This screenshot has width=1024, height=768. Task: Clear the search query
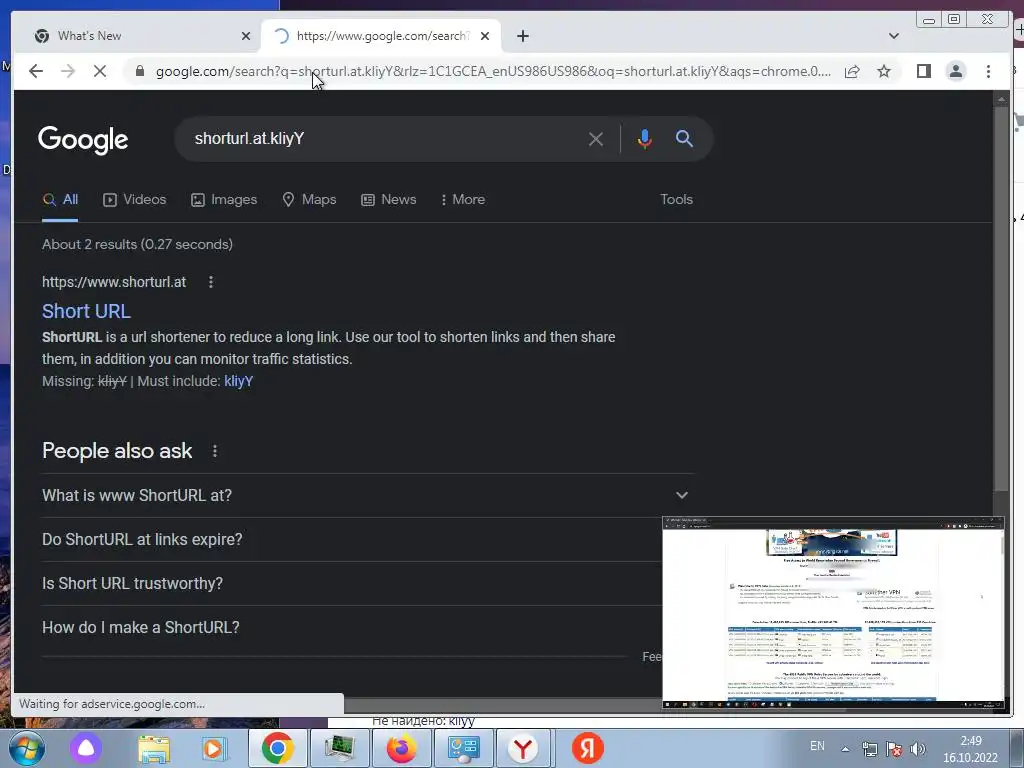point(596,138)
